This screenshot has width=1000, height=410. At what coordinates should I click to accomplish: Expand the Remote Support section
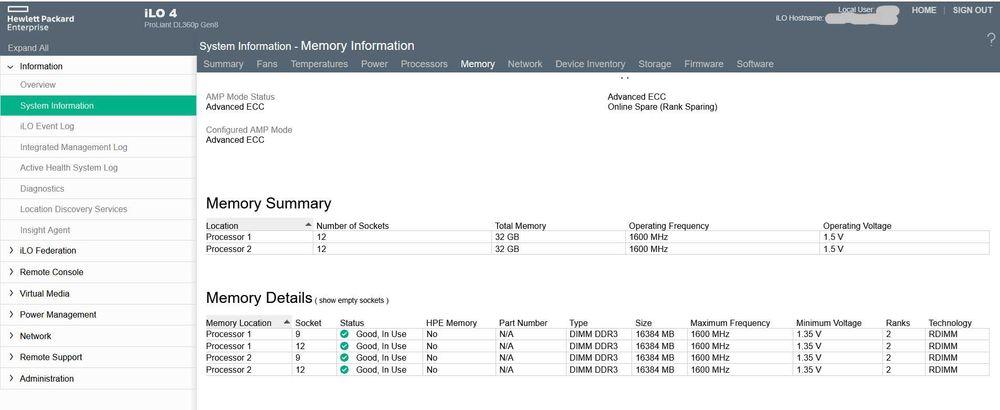(11, 357)
